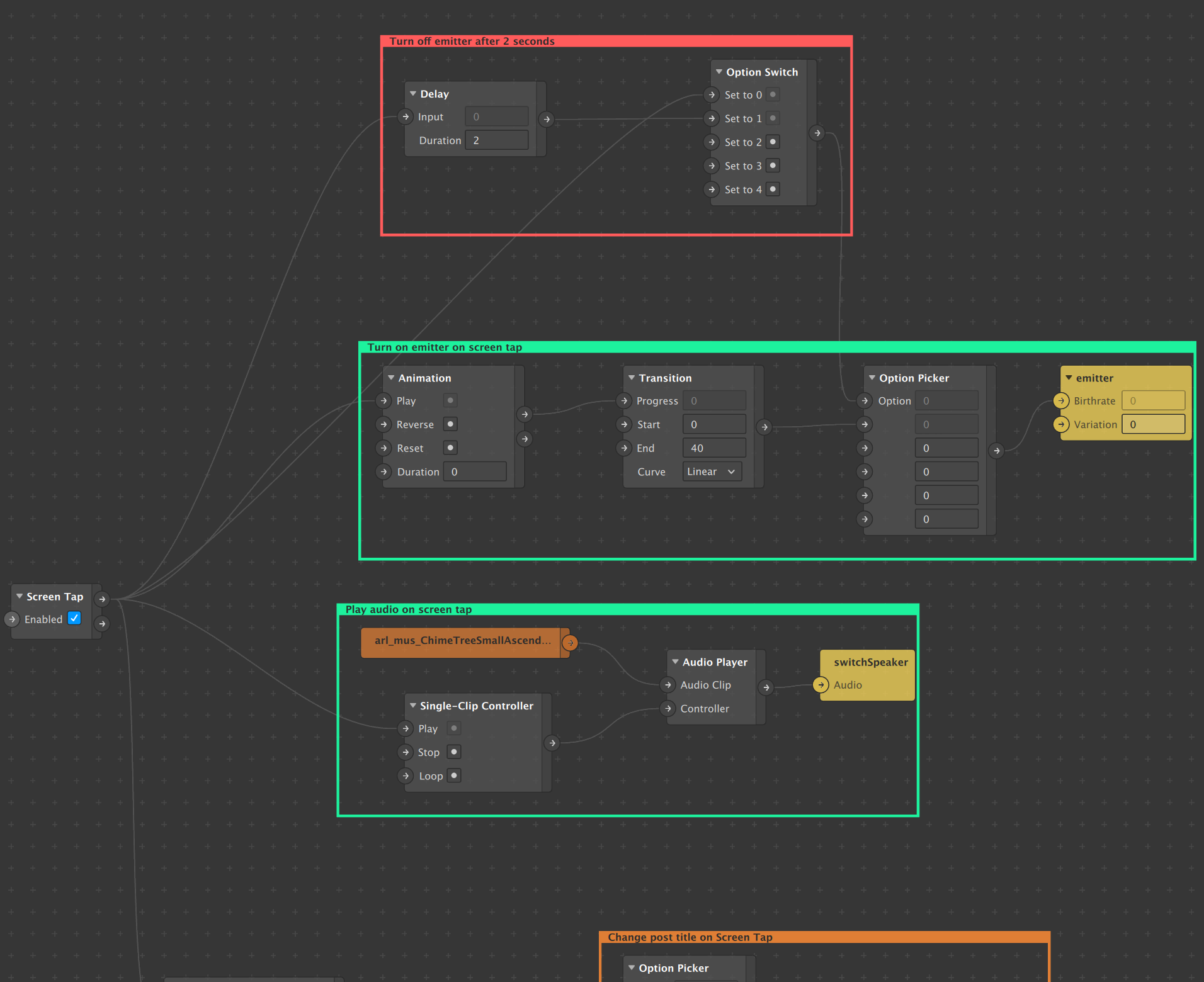Select the 'Turn on emitter on screen tap' group title

[445, 347]
